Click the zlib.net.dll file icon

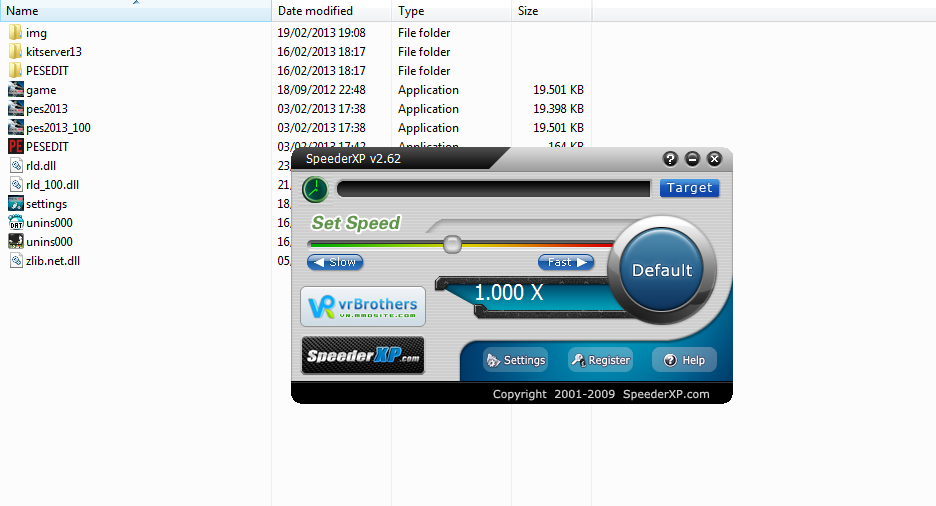(16, 261)
